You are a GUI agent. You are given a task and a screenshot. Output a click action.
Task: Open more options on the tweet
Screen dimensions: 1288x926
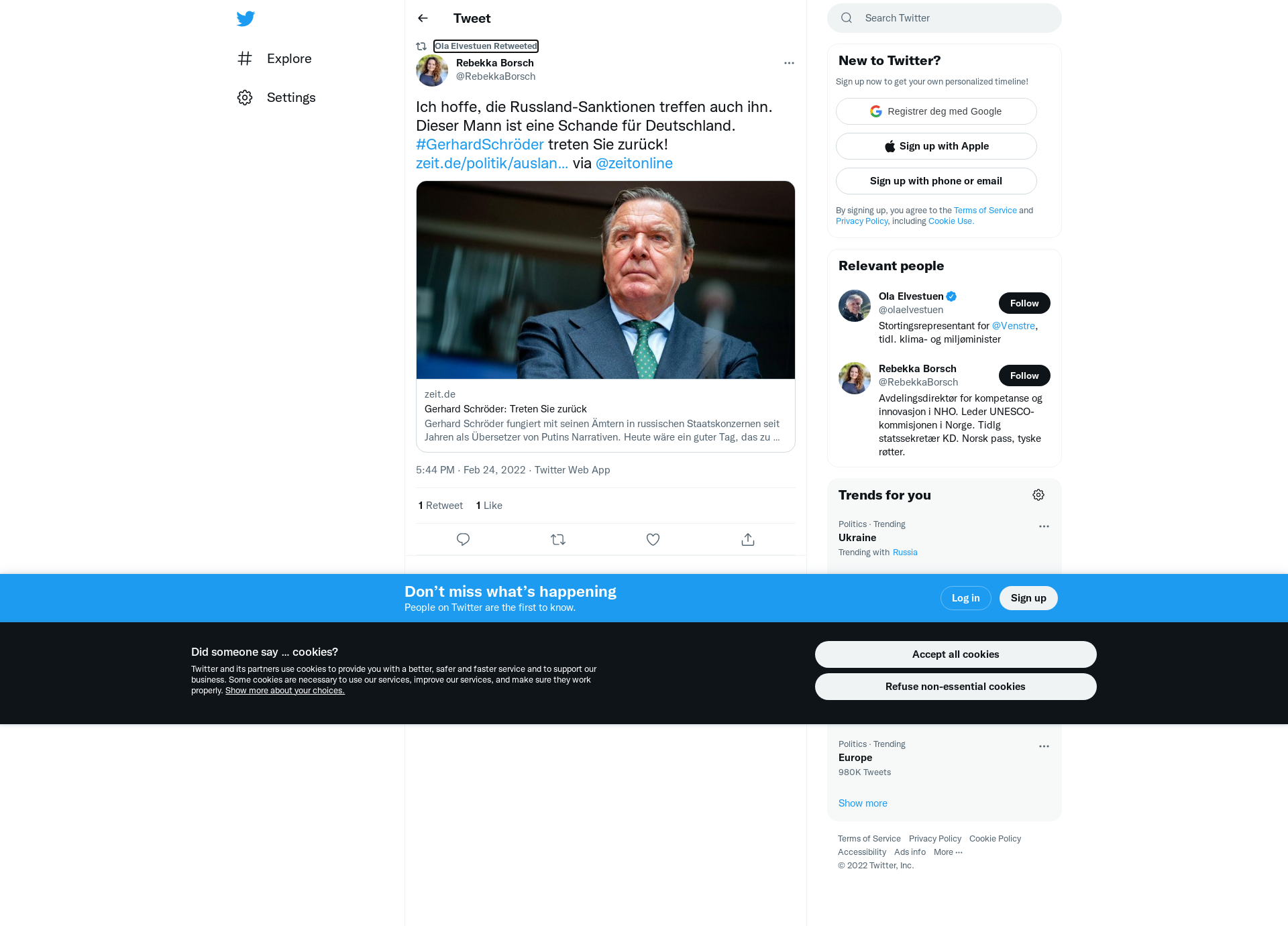click(789, 63)
